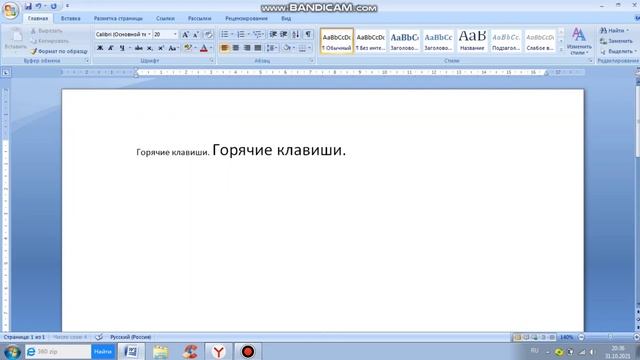Viewport: 640px width, 360px height.
Task: Decrease font size with the shrink font icon
Action: click(196, 35)
